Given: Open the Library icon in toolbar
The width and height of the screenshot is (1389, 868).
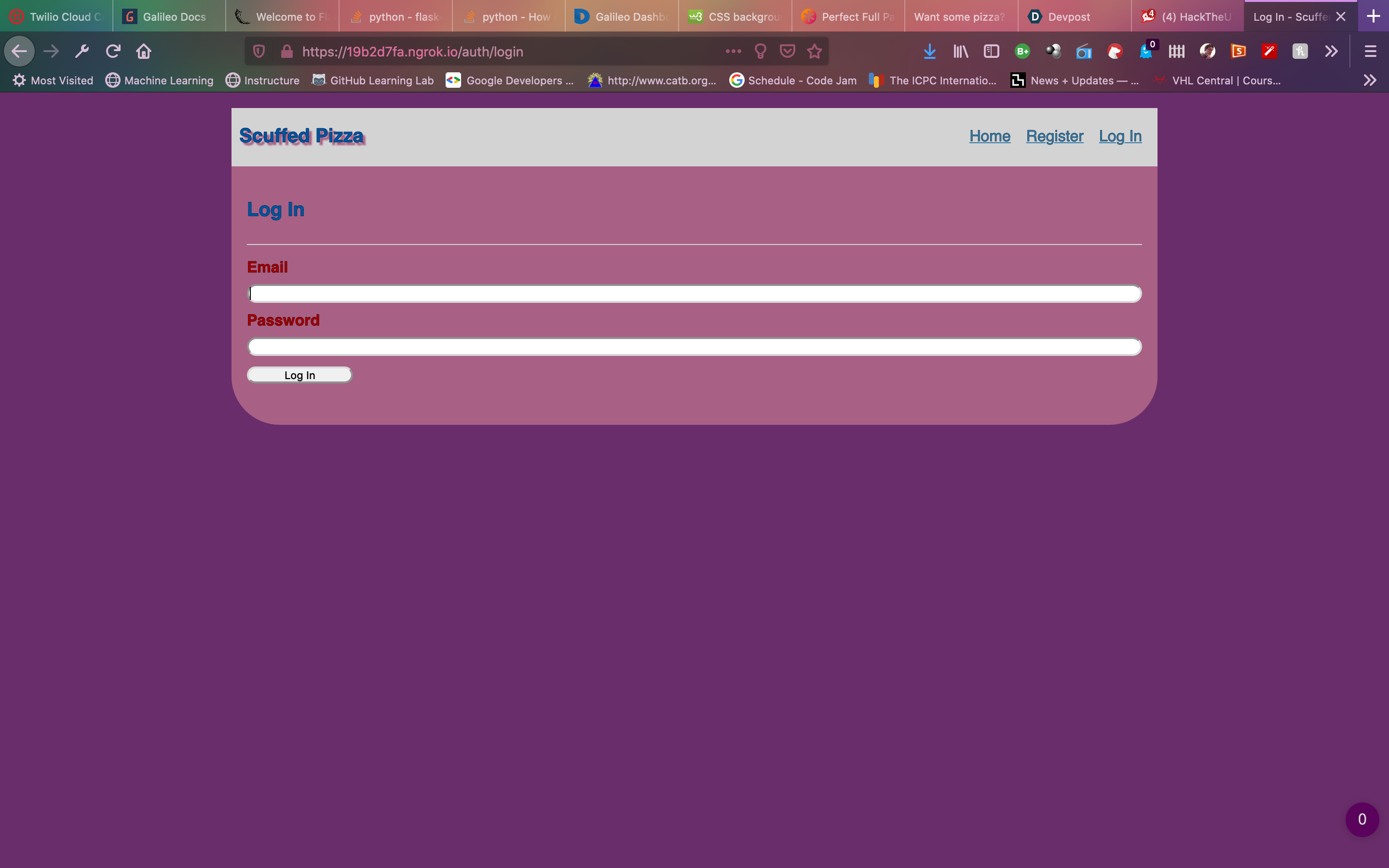Looking at the screenshot, I should pos(960,52).
